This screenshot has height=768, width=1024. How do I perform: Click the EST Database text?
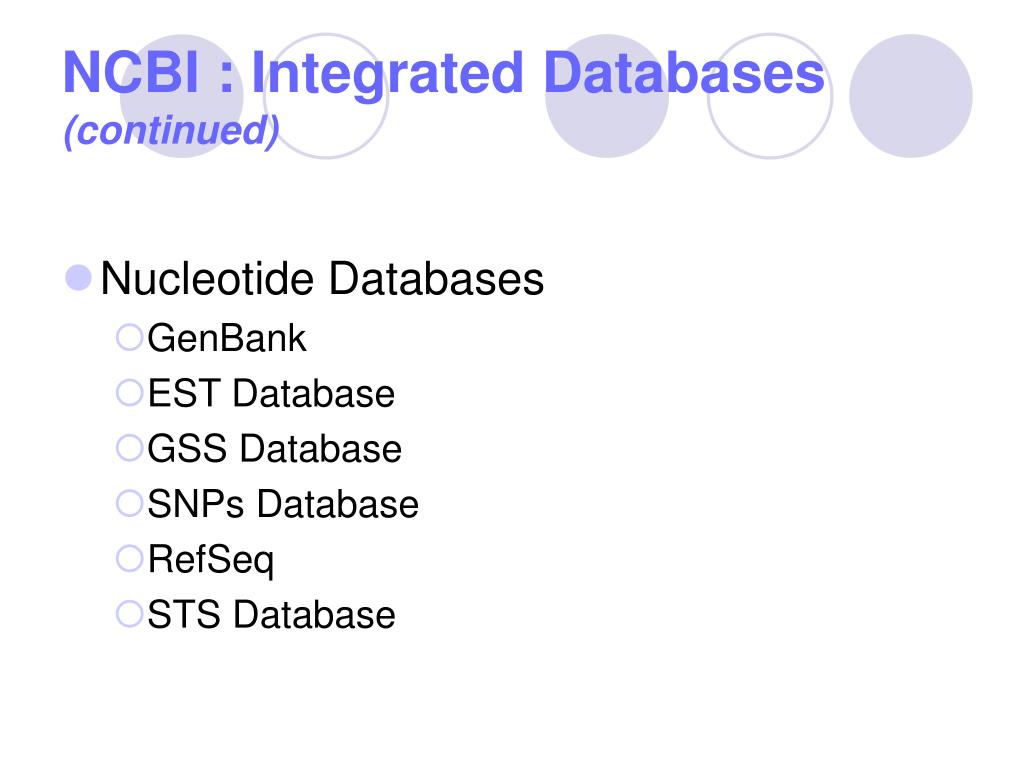271,394
